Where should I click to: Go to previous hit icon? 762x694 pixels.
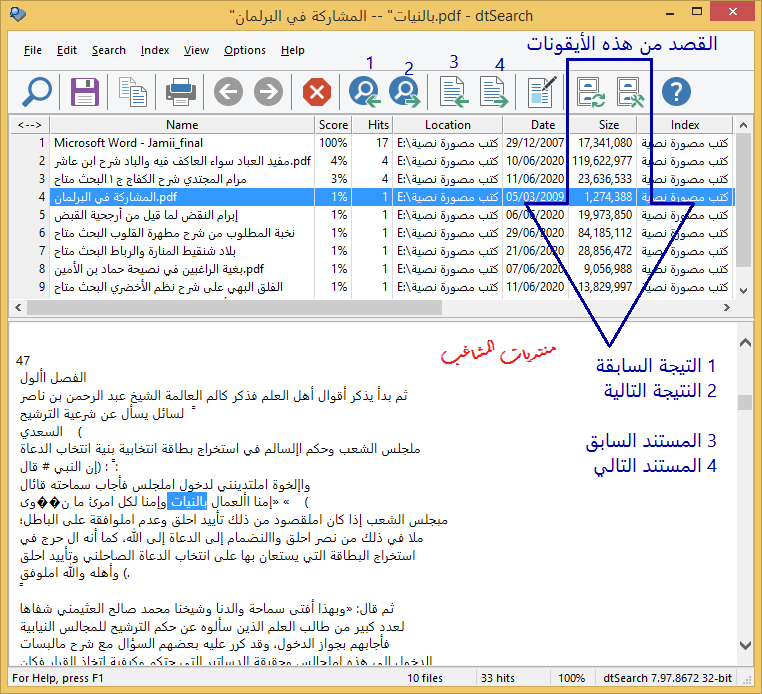(362, 93)
